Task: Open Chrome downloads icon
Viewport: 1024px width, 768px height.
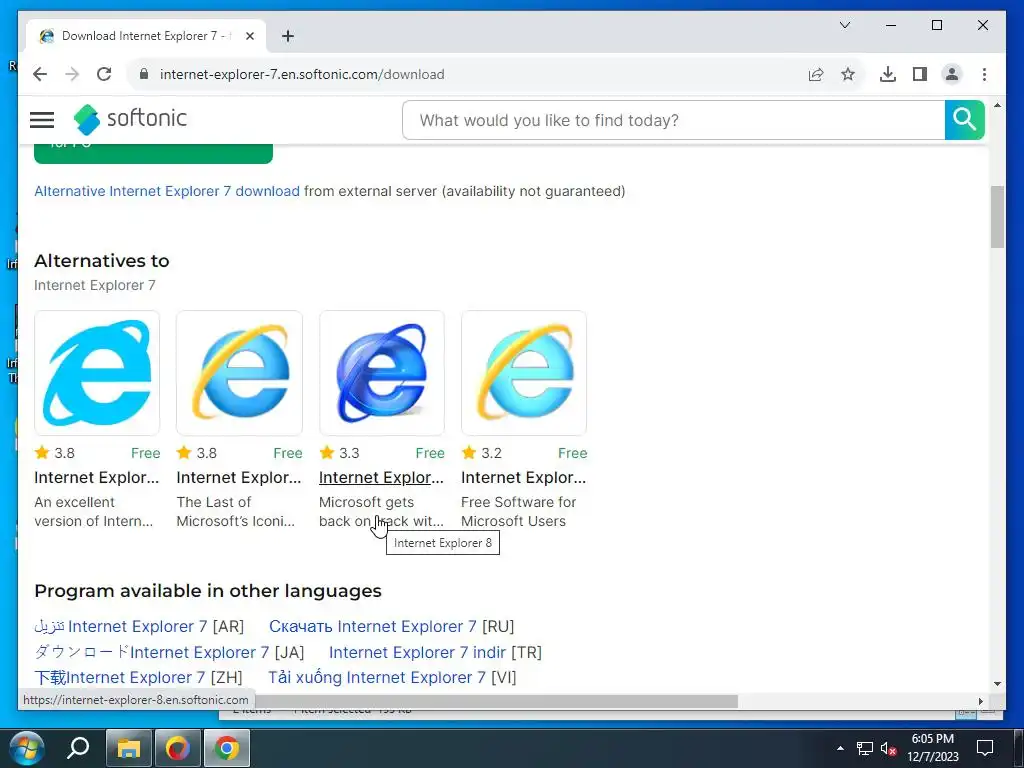Action: click(888, 74)
